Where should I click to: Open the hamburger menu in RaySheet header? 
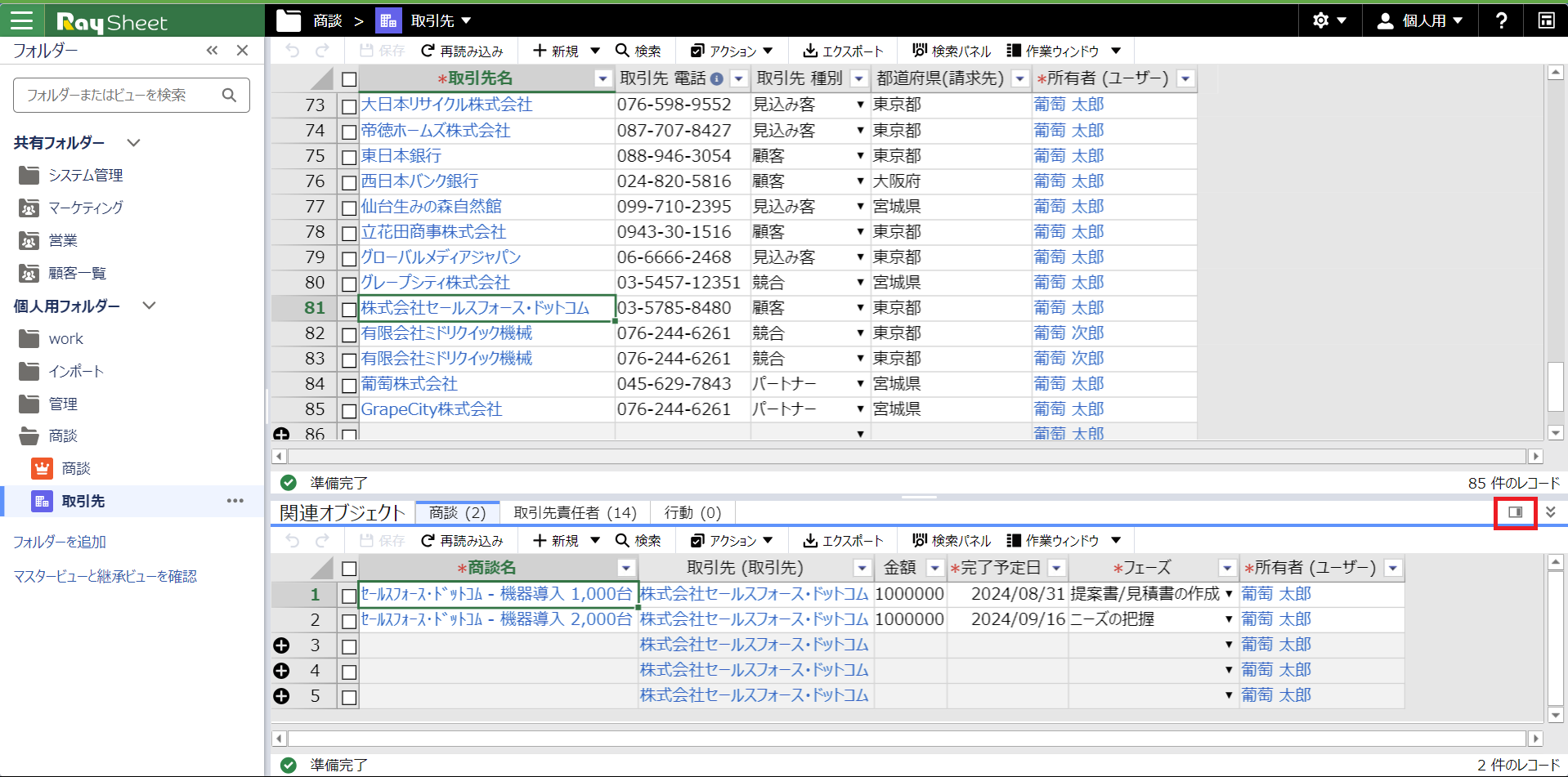pos(22,20)
